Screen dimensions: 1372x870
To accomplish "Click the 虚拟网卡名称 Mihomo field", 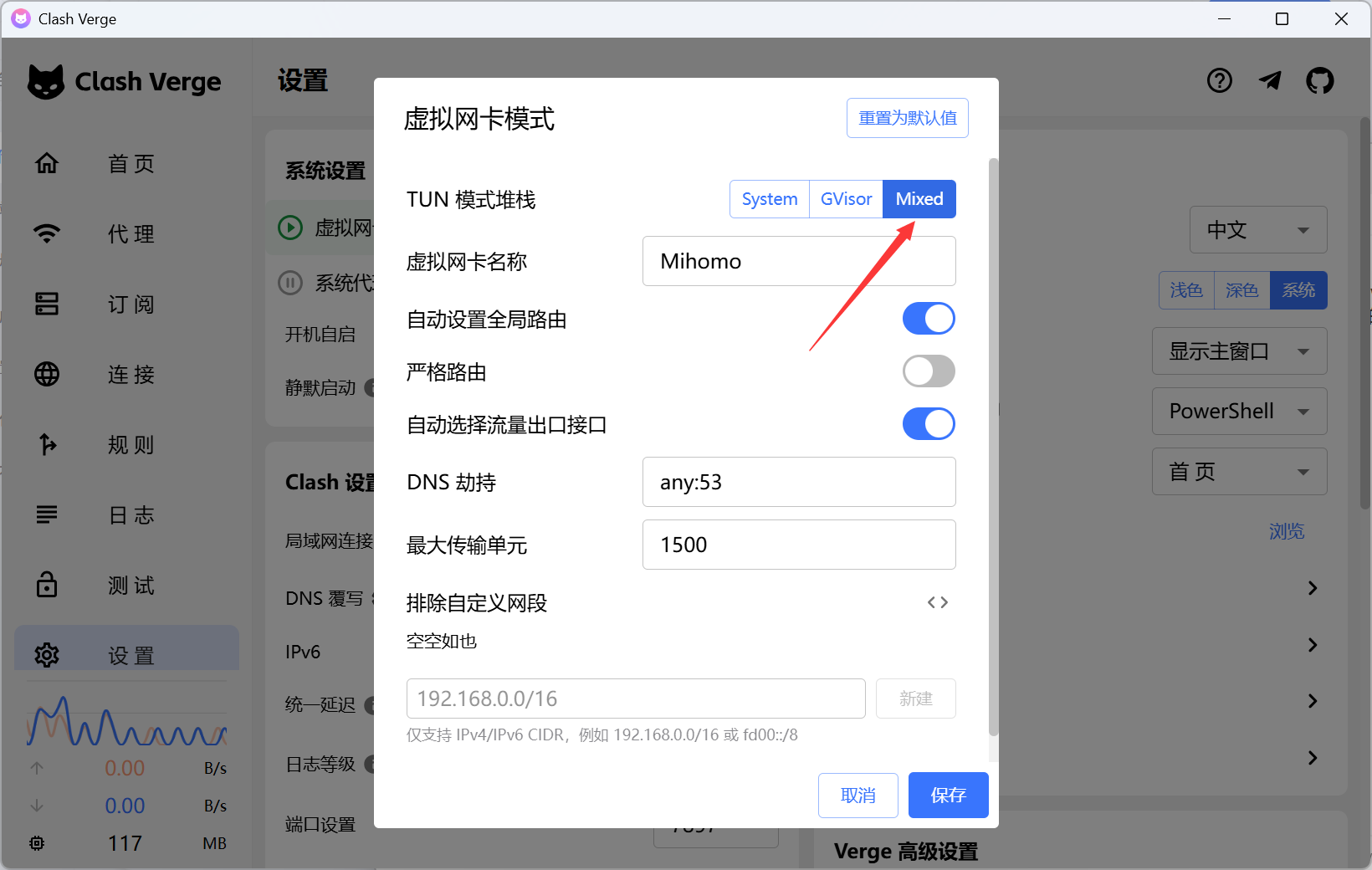I will coord(799,261).
